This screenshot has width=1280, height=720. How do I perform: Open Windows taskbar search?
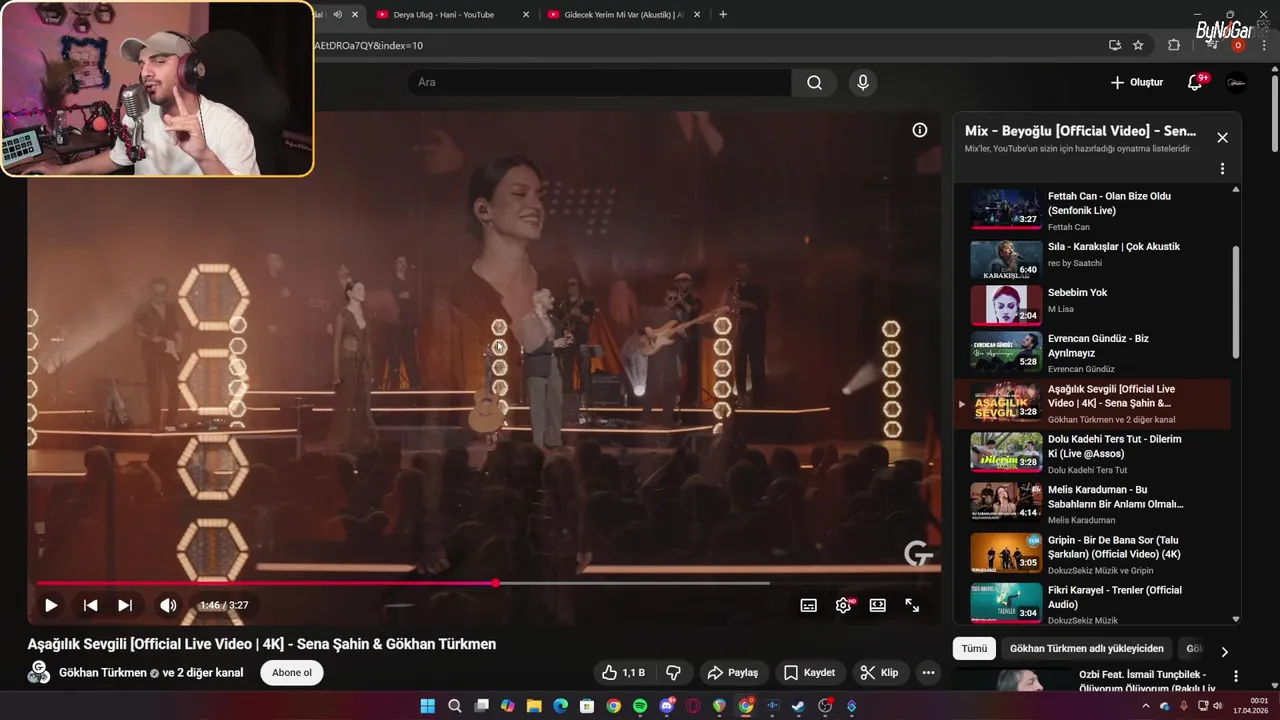(455, 706)
